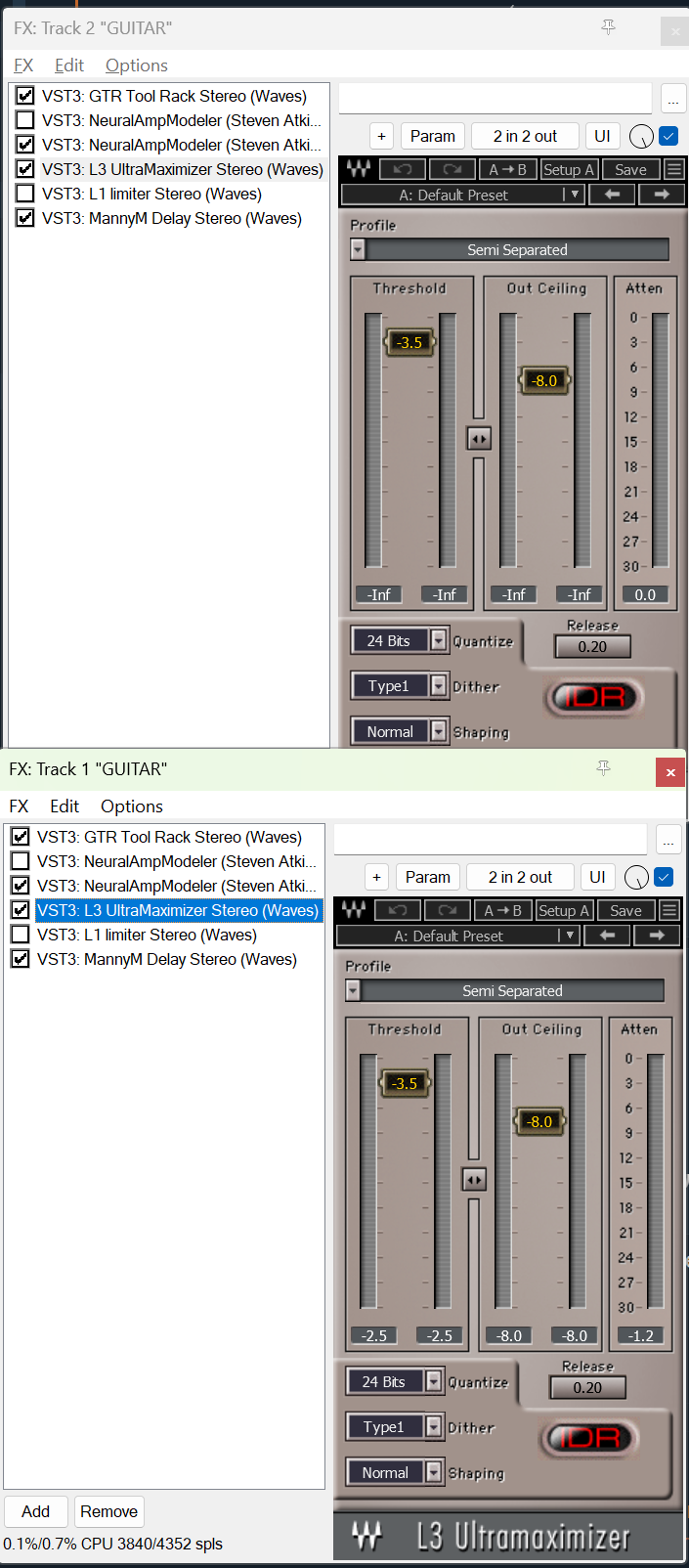
Task: Click Threshold -3.5 slider handle in Track 2
Action: (409, 342)
